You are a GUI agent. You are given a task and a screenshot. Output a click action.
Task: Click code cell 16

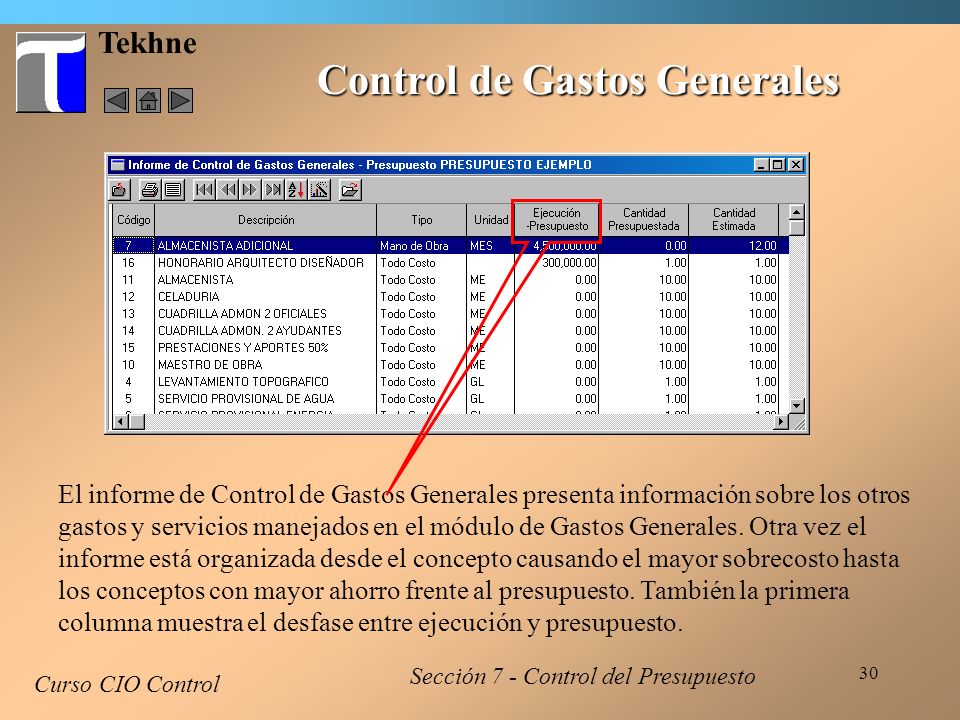coord(133,263)
